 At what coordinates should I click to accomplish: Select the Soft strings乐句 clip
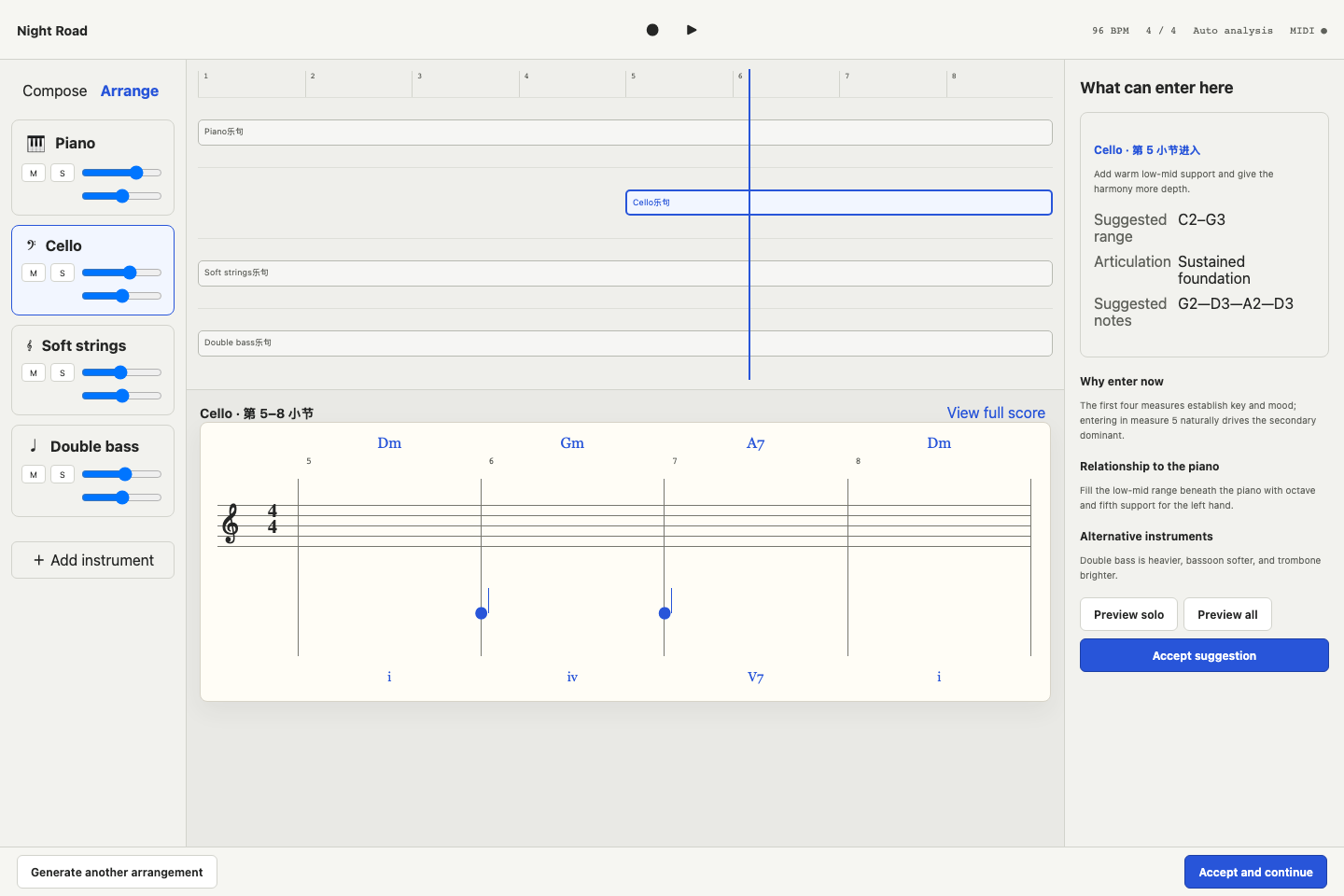[x=625, y=273]
